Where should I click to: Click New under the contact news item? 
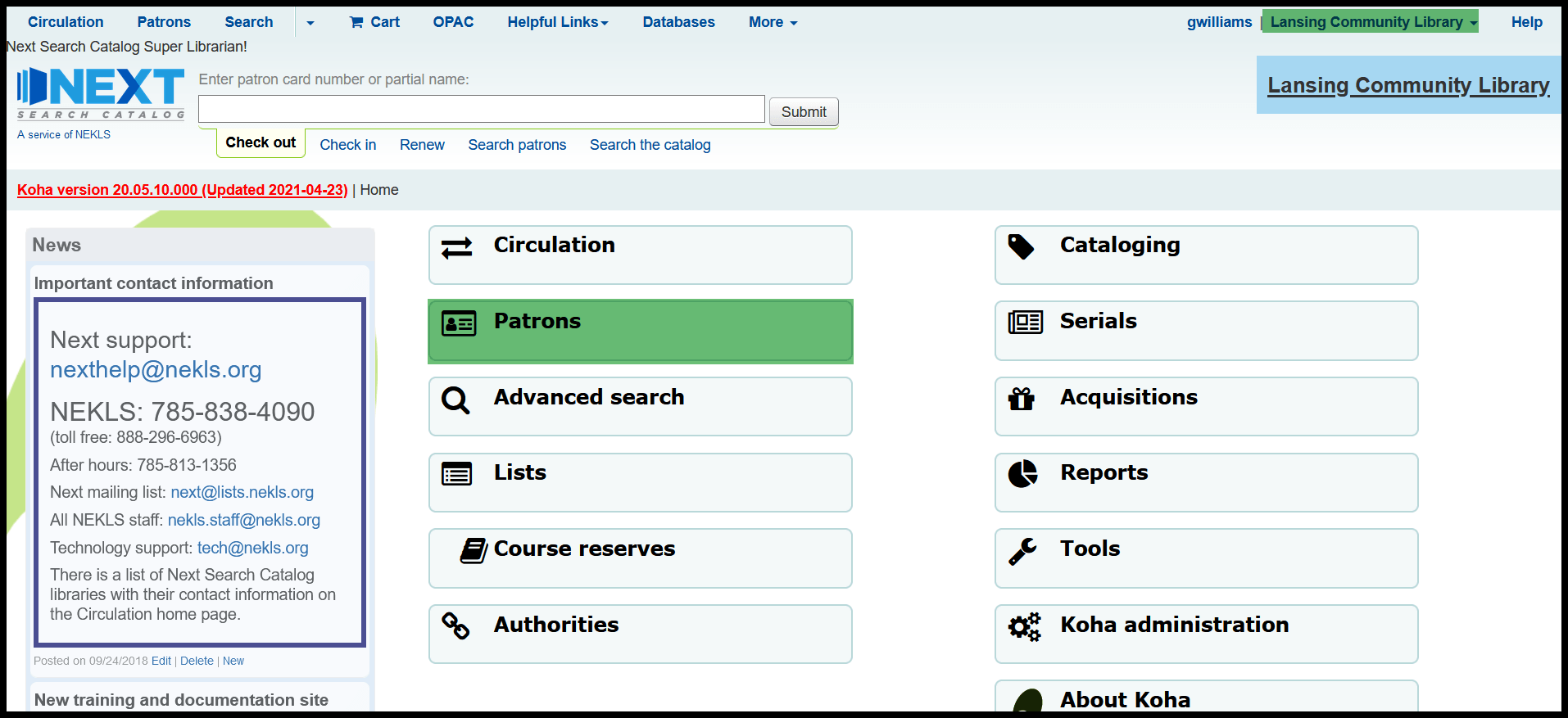pos(233,661)
